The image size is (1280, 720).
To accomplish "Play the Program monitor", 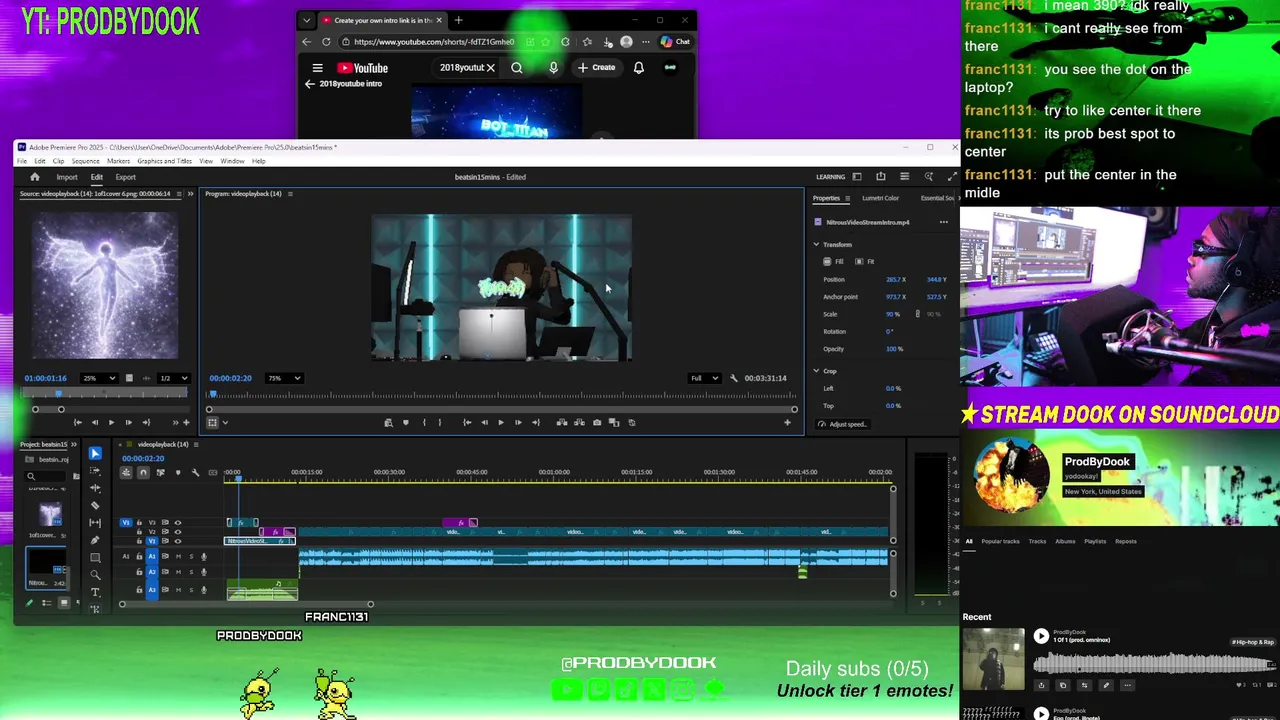I will point(501,422).
